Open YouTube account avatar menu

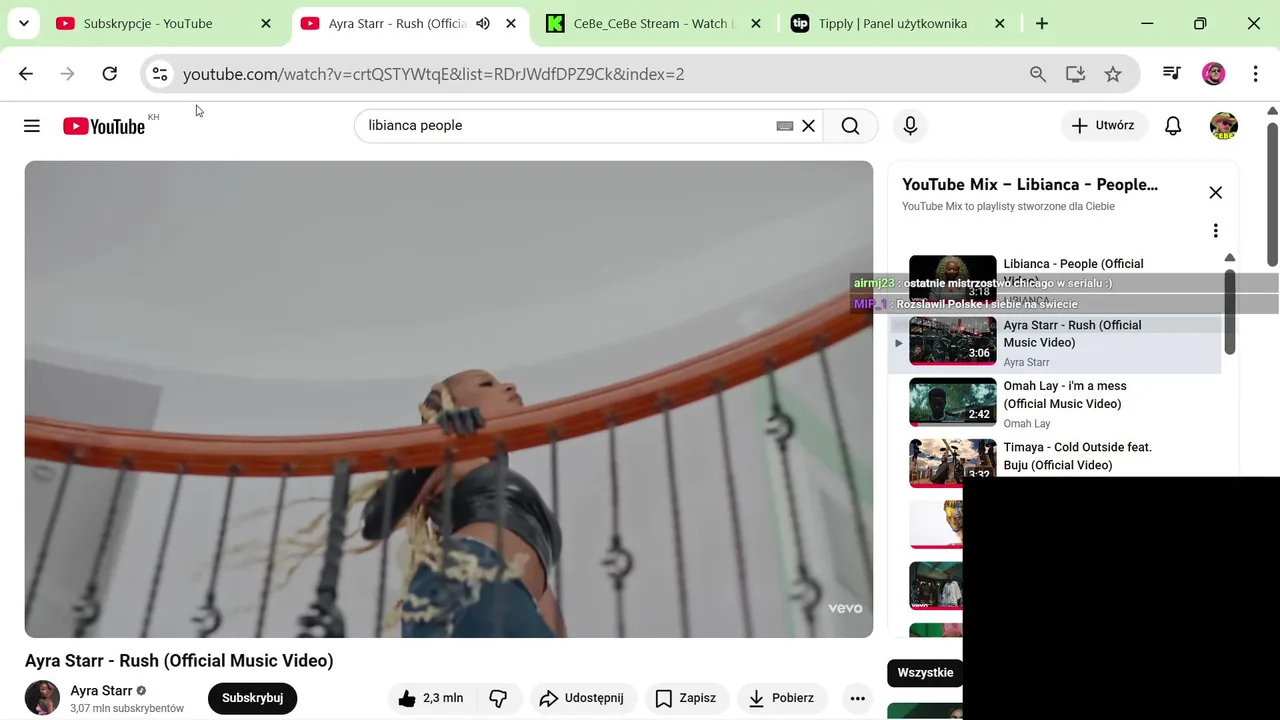point(1224,126)
